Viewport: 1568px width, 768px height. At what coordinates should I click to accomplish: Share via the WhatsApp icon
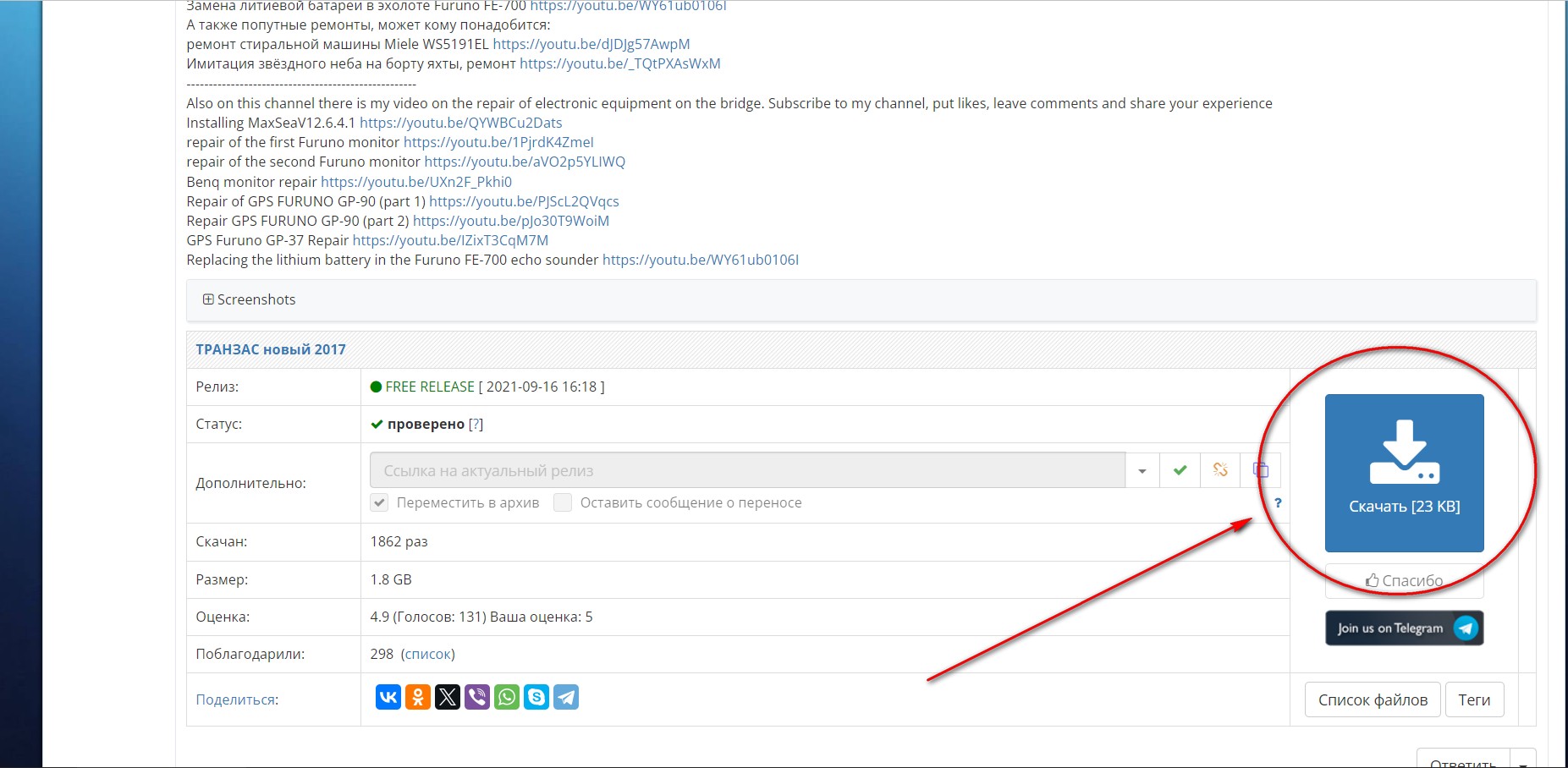507,697
